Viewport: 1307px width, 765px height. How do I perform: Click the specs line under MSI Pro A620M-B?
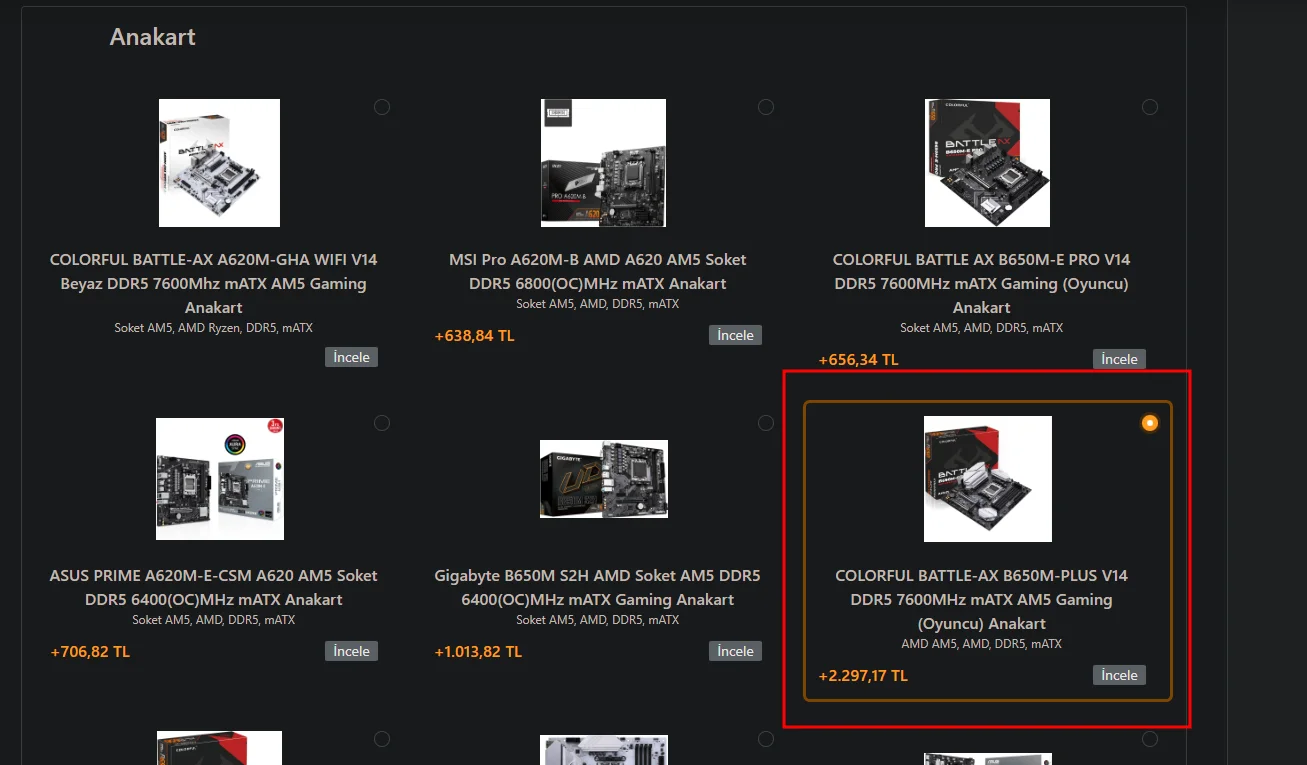coord(598,304)
